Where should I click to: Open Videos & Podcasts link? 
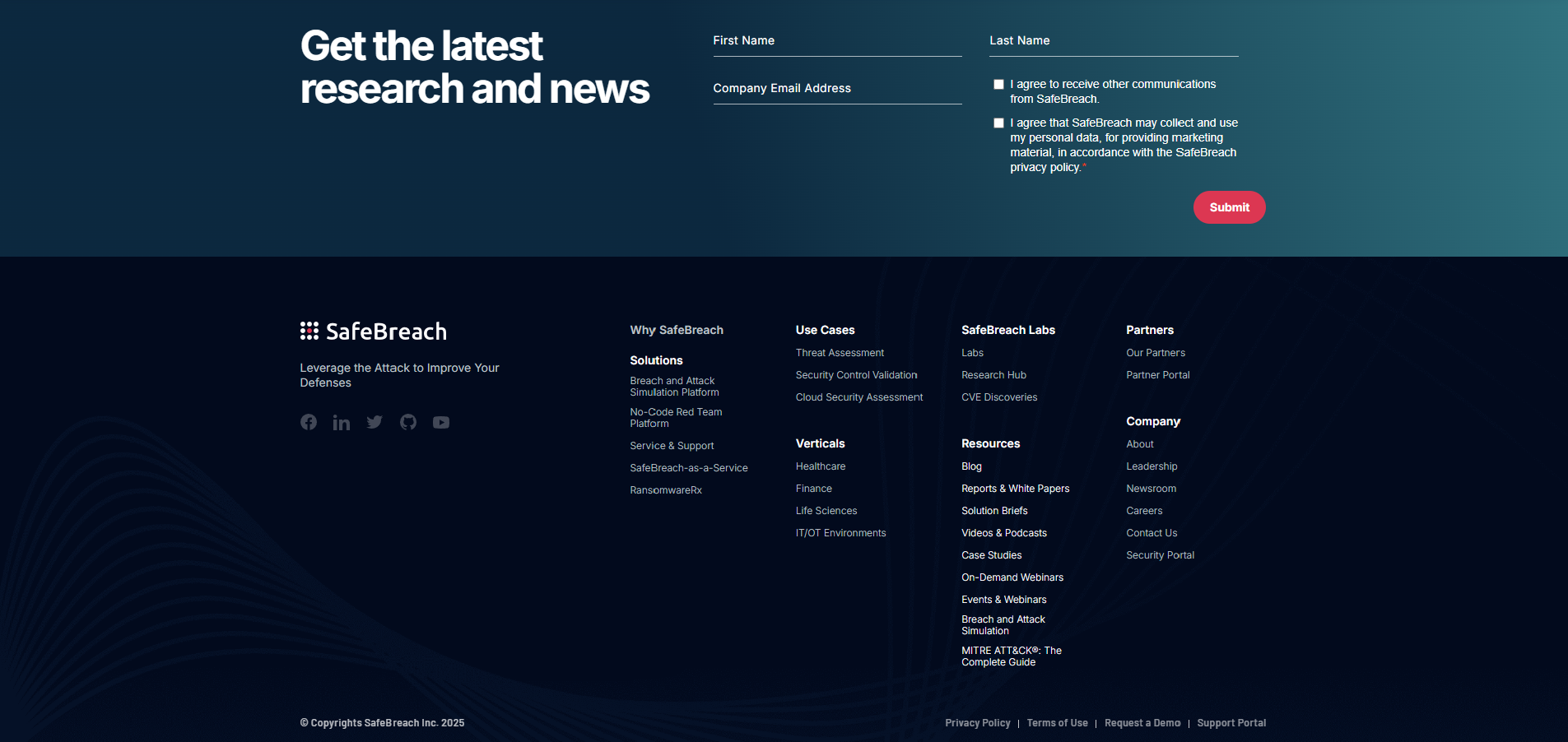point(1004,533)
